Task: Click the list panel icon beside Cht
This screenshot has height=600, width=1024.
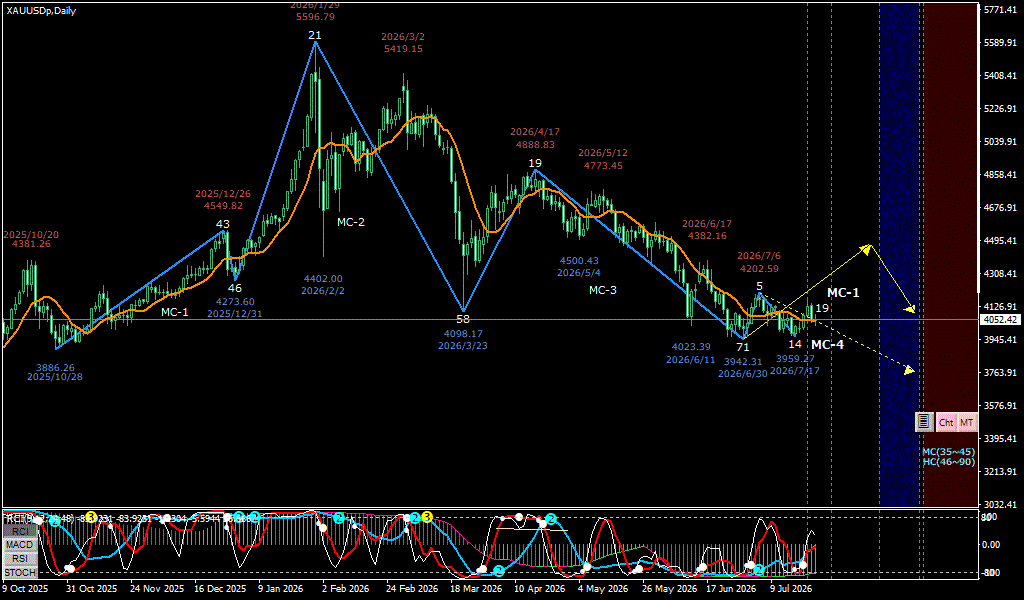Action: click(x=923, y=422)
